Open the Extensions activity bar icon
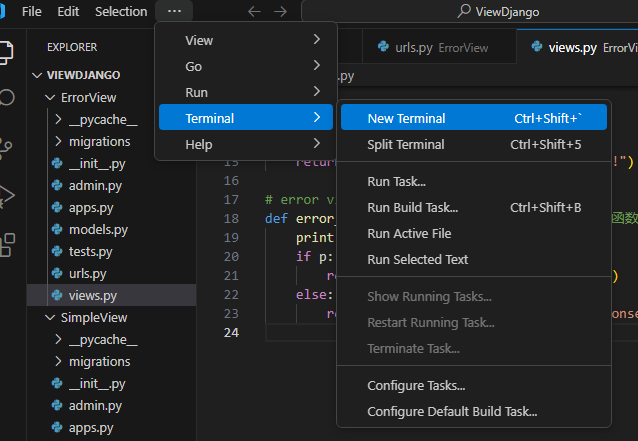 click(x=7, y=245)
